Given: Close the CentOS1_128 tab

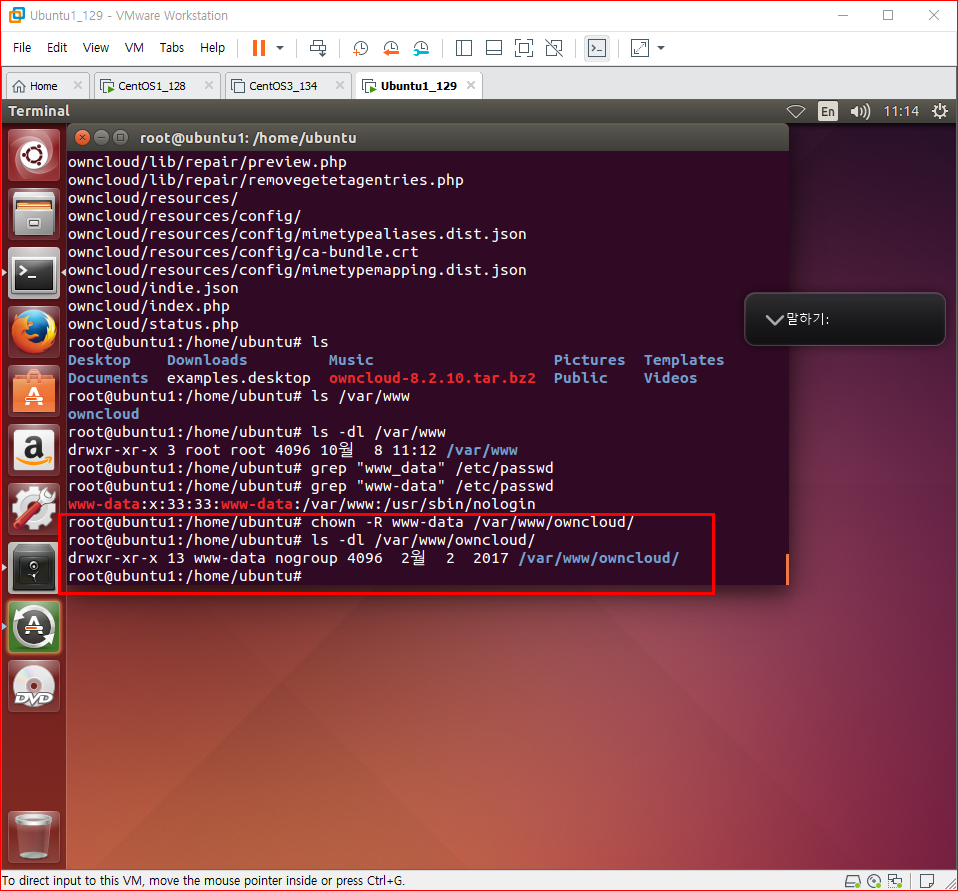Looking at the screenshot, I should click(x=209, y=86).
